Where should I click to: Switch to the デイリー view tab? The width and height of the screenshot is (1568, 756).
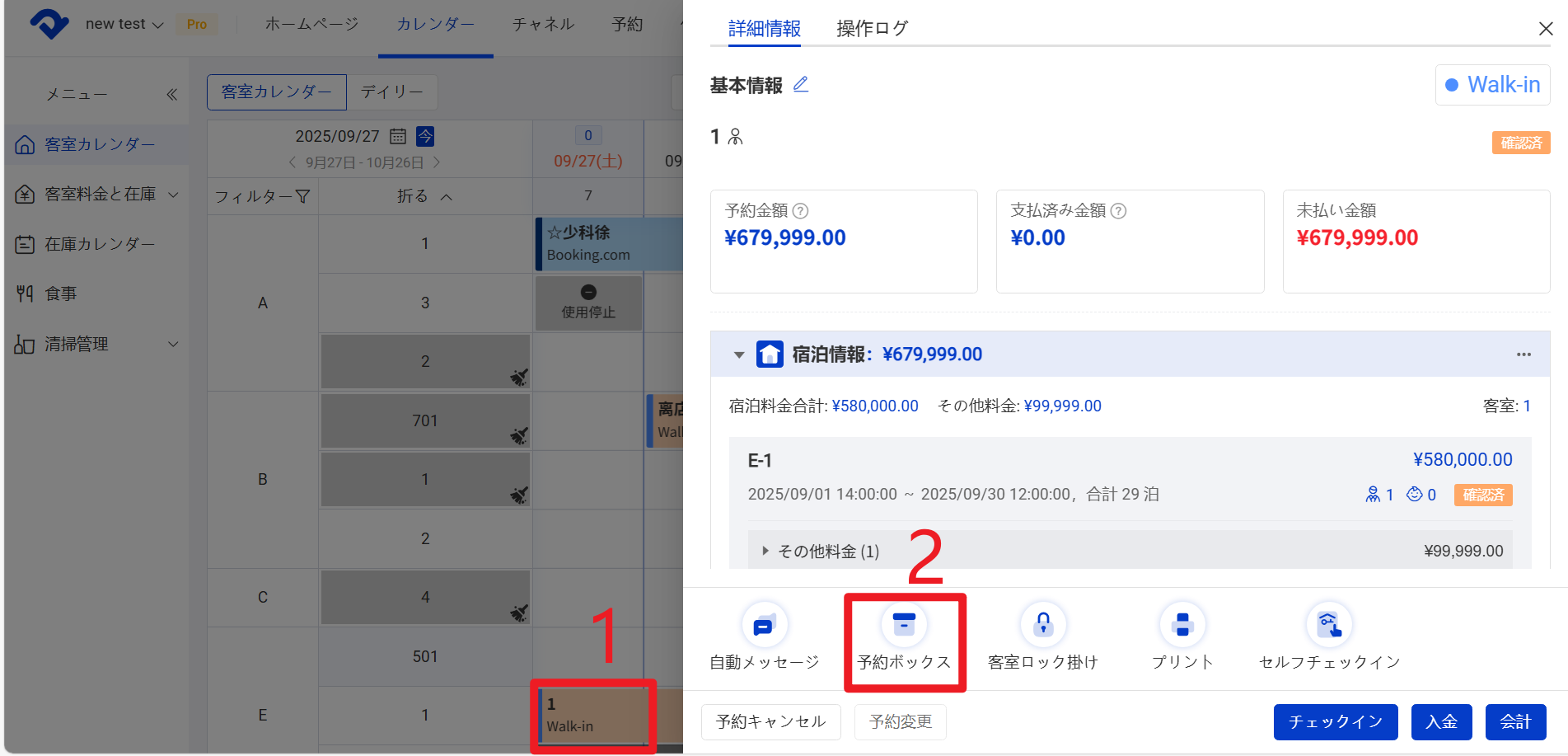[x=391, y=92]
